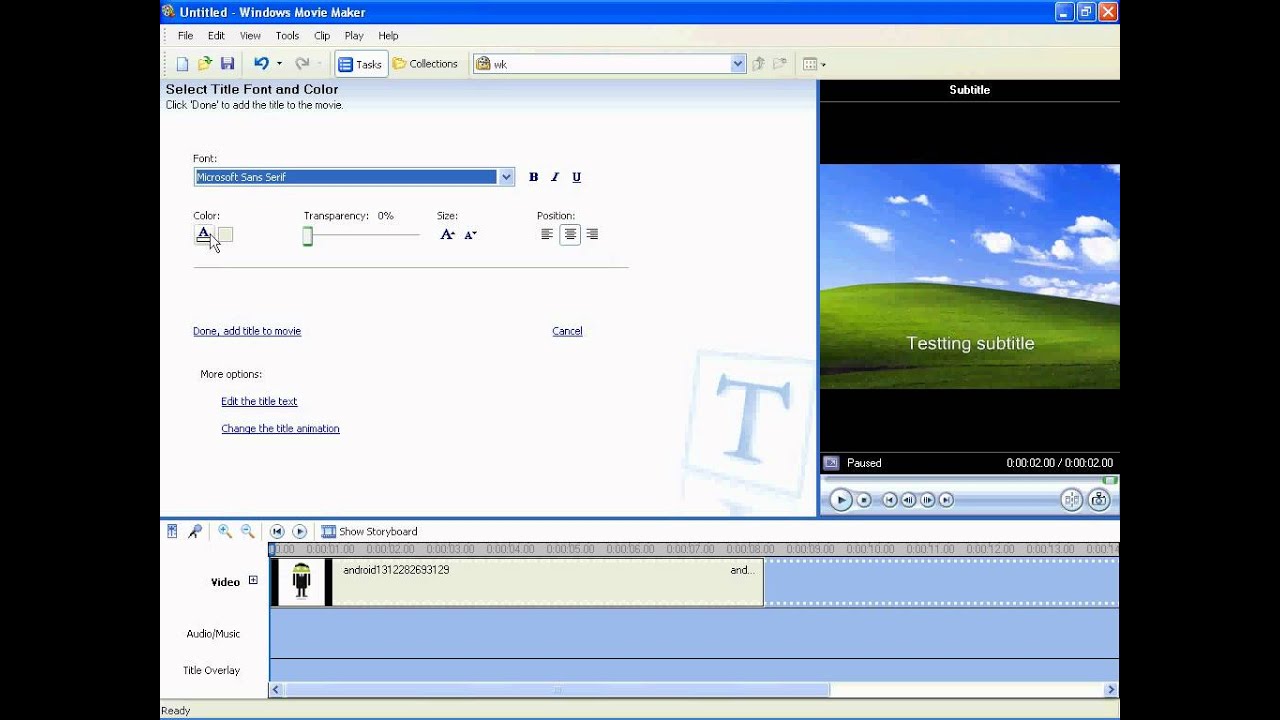The width and height of the screenshot is (1280, 720).
Task: Go up one collection level
Action: [x=758, y=64]
